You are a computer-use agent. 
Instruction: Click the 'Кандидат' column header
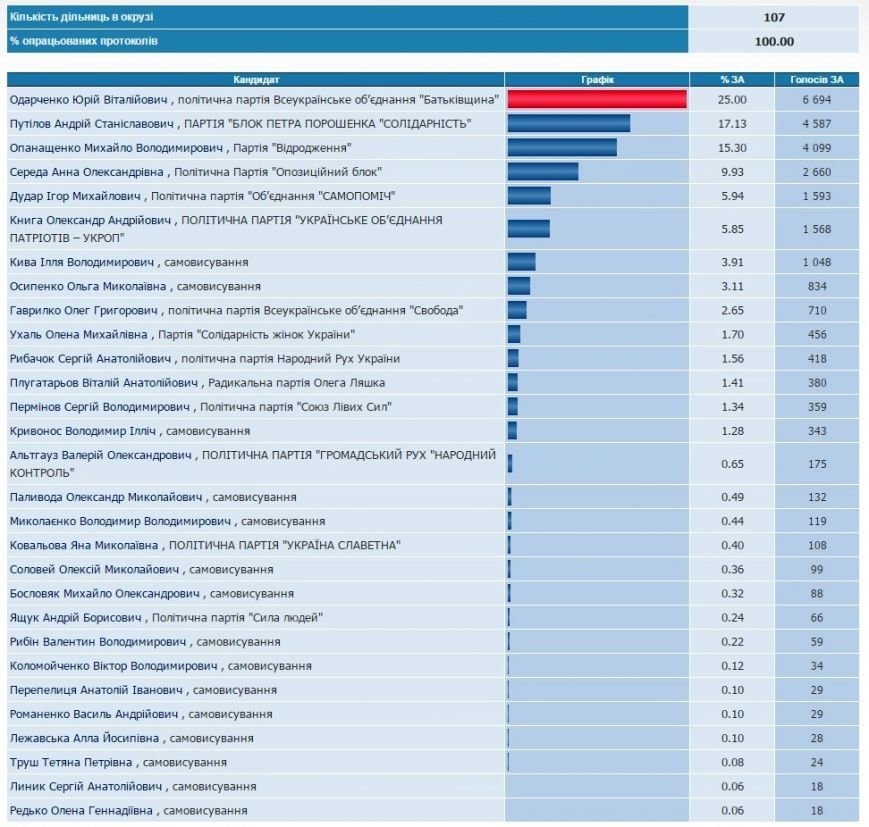pyautogui.click(x=255, y=79)
